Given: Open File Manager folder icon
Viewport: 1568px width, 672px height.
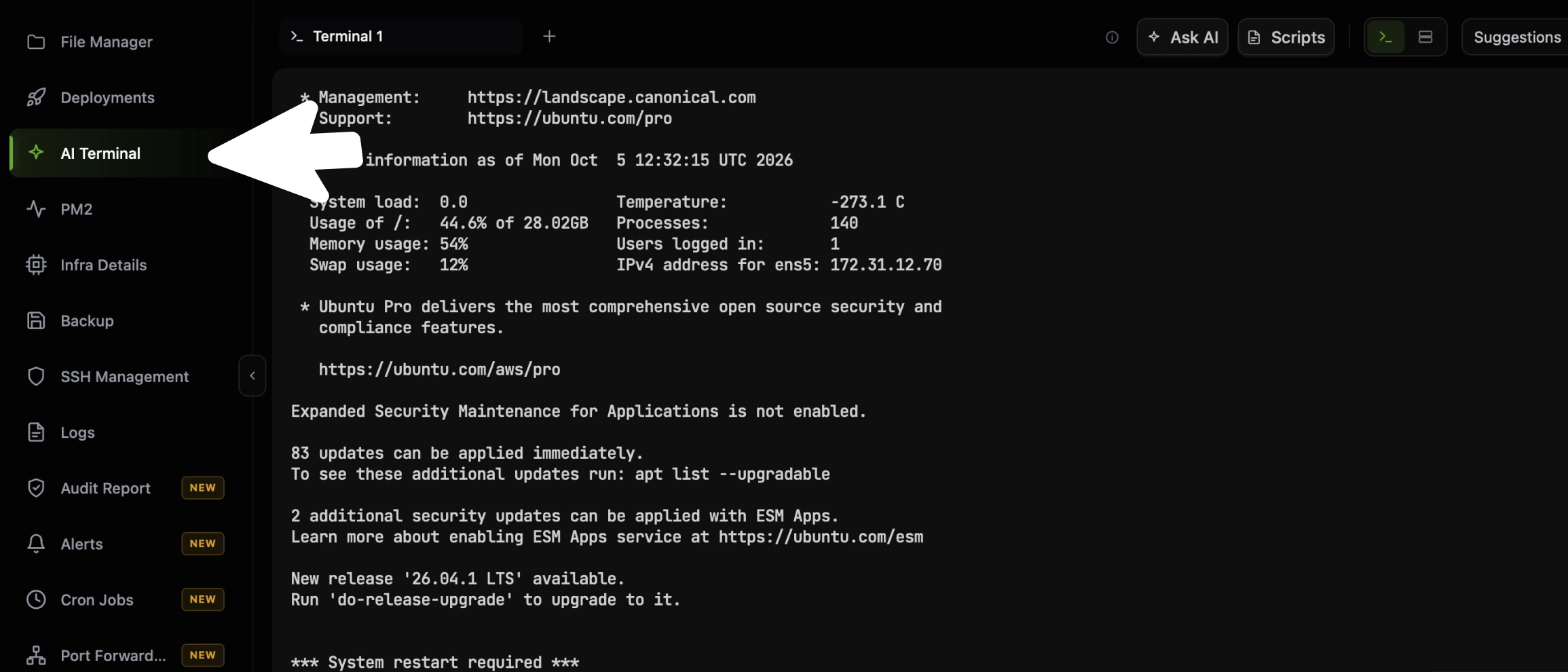Looking at the screenshot, I should pos(36,42).
